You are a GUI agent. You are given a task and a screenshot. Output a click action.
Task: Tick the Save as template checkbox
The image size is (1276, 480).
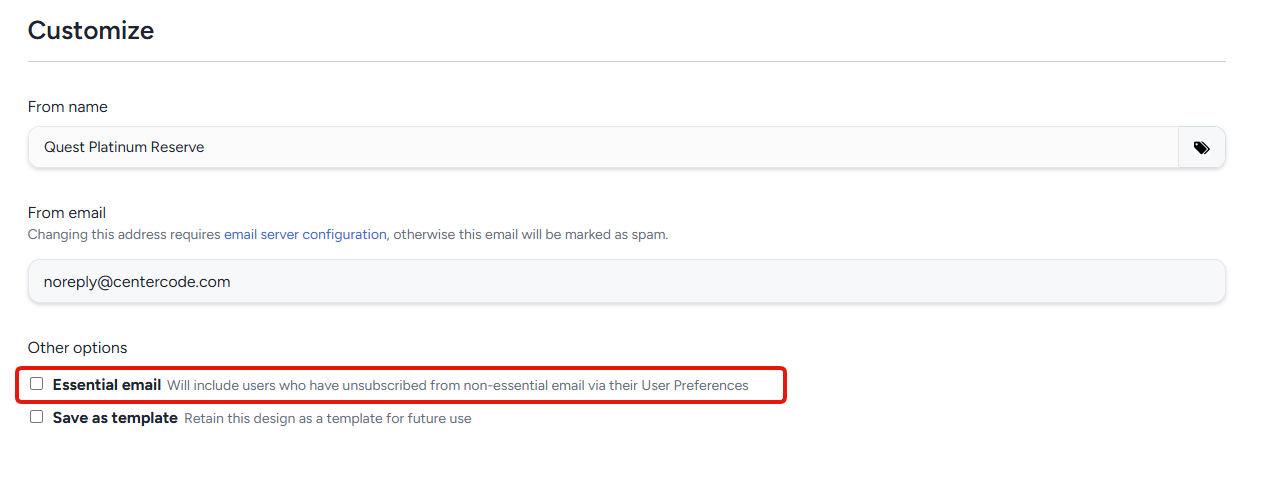[x=37, y=417]
